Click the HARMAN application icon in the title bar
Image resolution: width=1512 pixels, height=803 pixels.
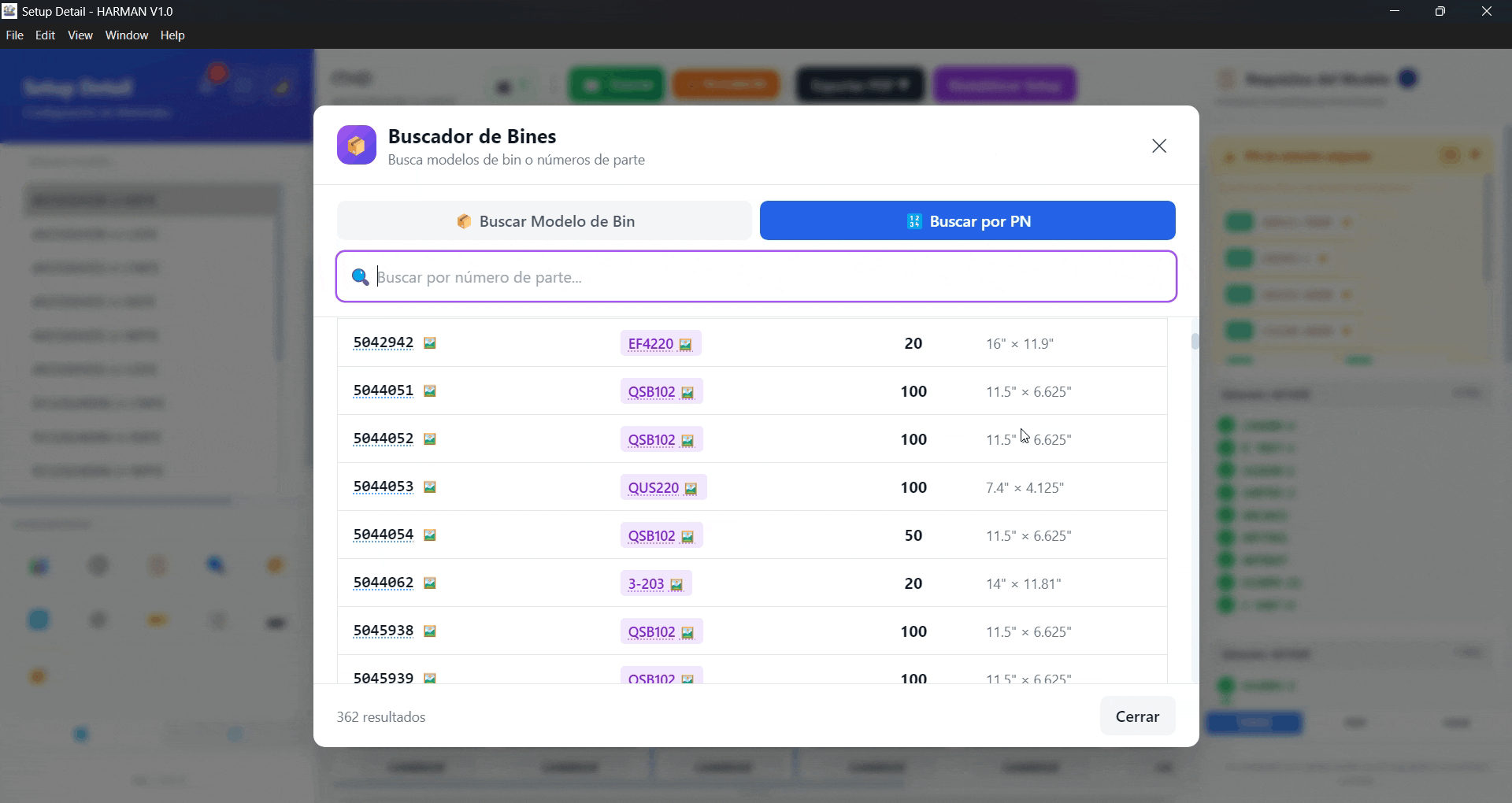click(x=9, y=10)
